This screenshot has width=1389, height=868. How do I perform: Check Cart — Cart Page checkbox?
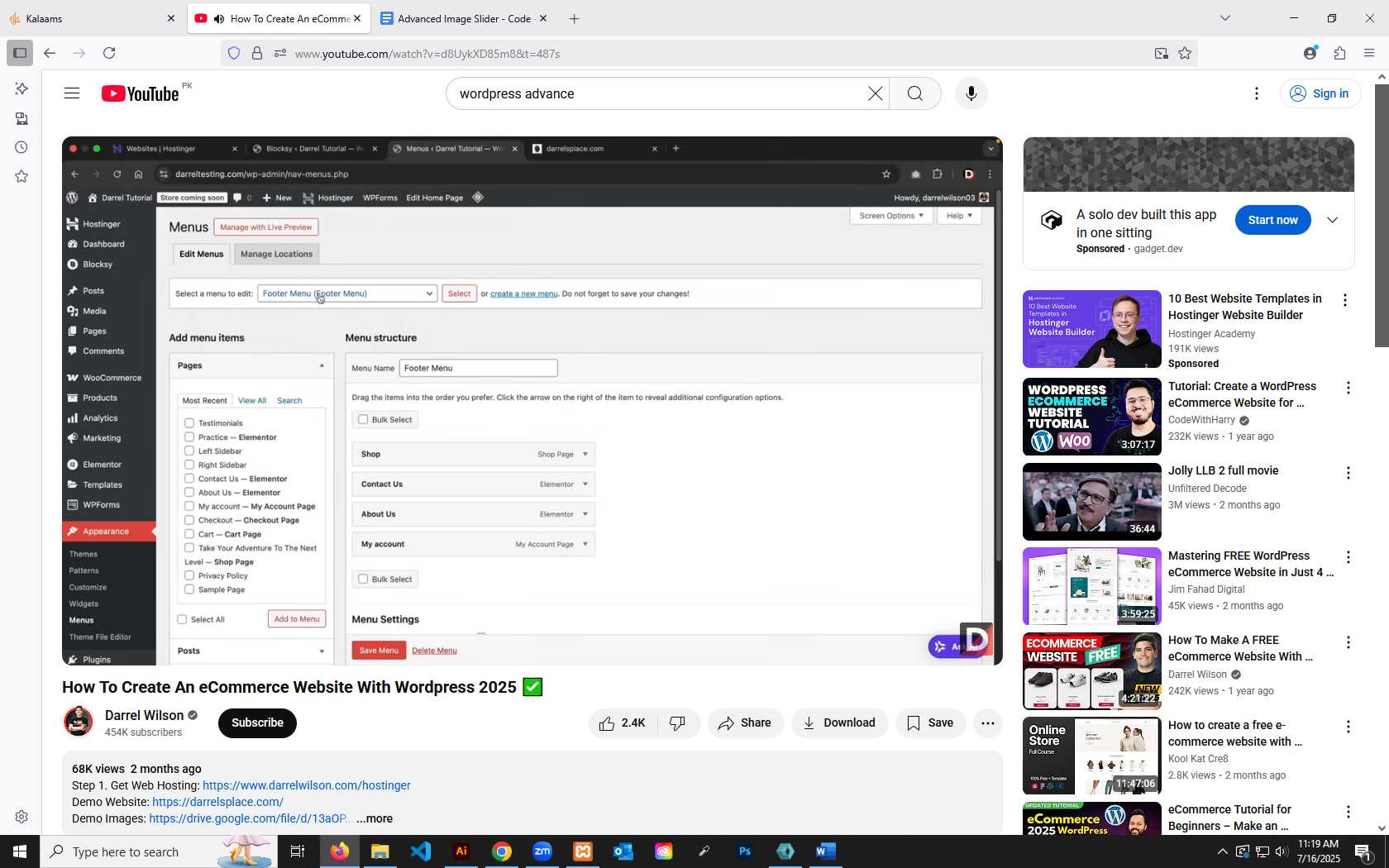[x=189, y=534]
